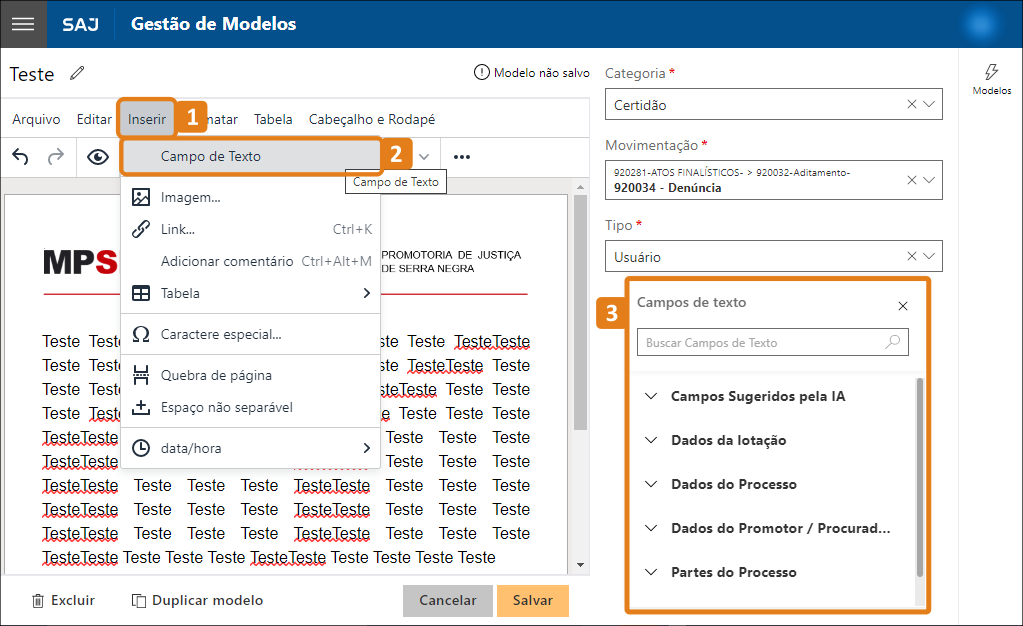
Task: Clear the Categoria Certidão selection
Action: coord(911,104)
